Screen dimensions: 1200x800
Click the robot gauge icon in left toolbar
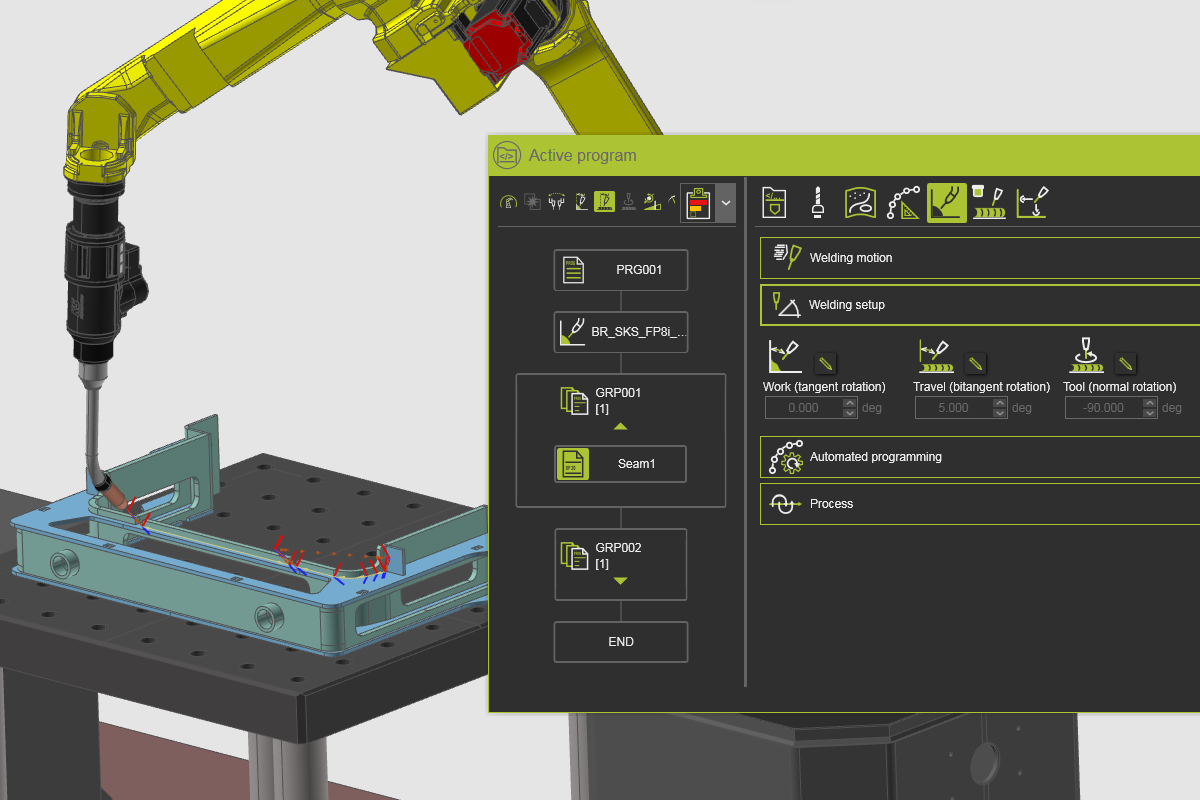coord(509,202)
